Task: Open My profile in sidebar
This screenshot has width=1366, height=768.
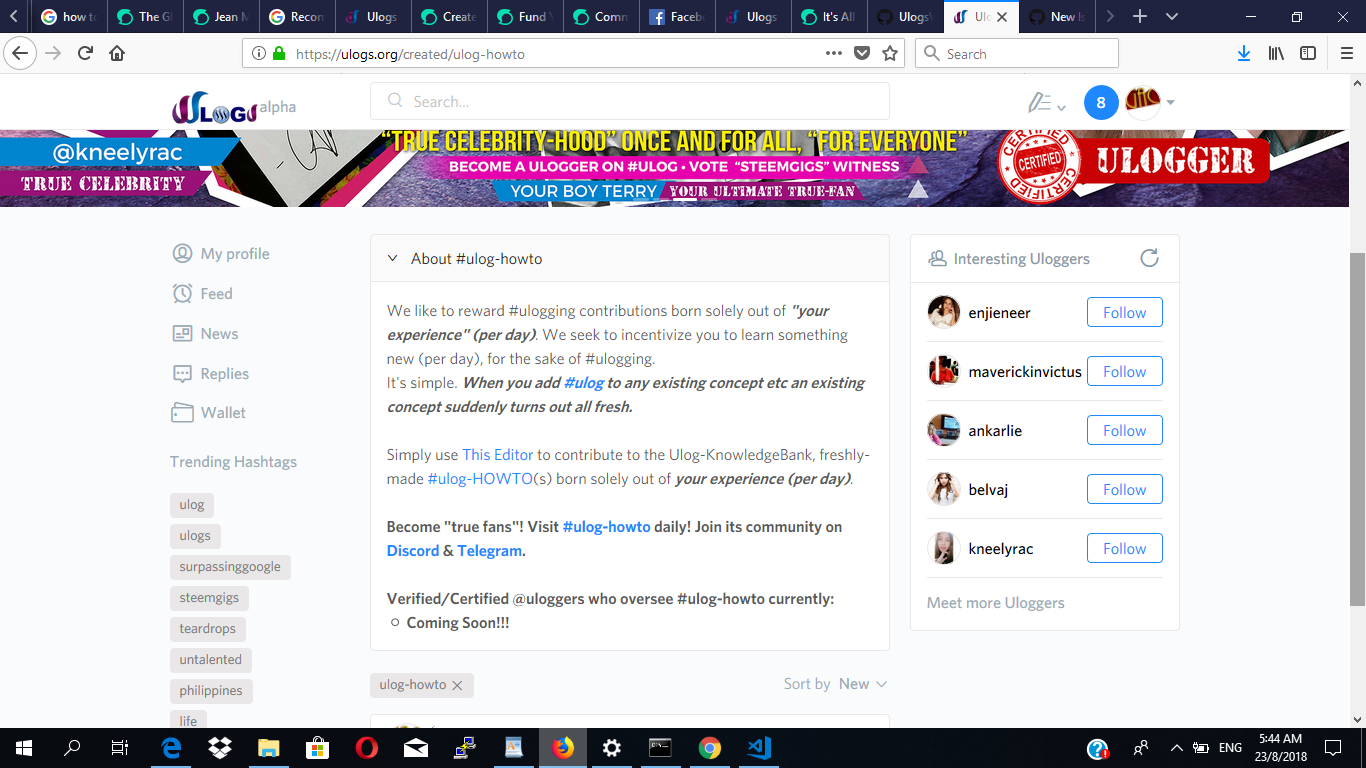Action: coord(221,253)
